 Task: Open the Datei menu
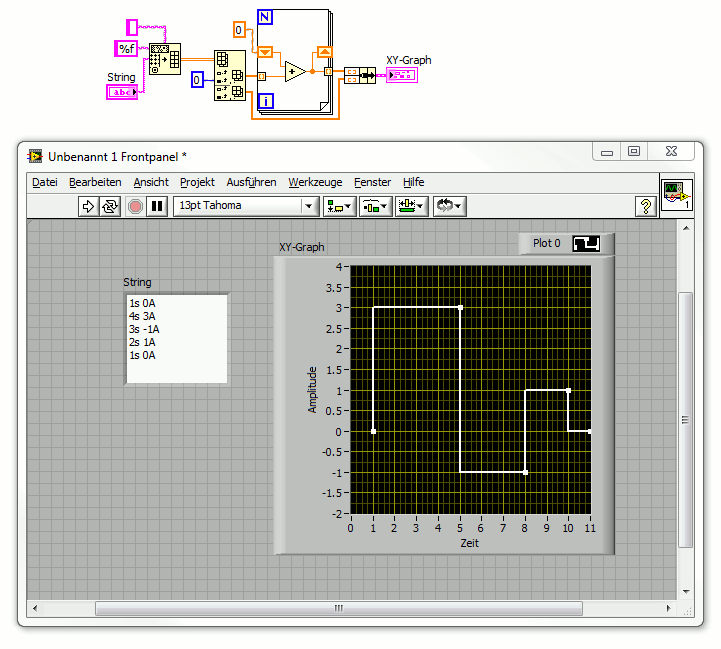(45, 182)
